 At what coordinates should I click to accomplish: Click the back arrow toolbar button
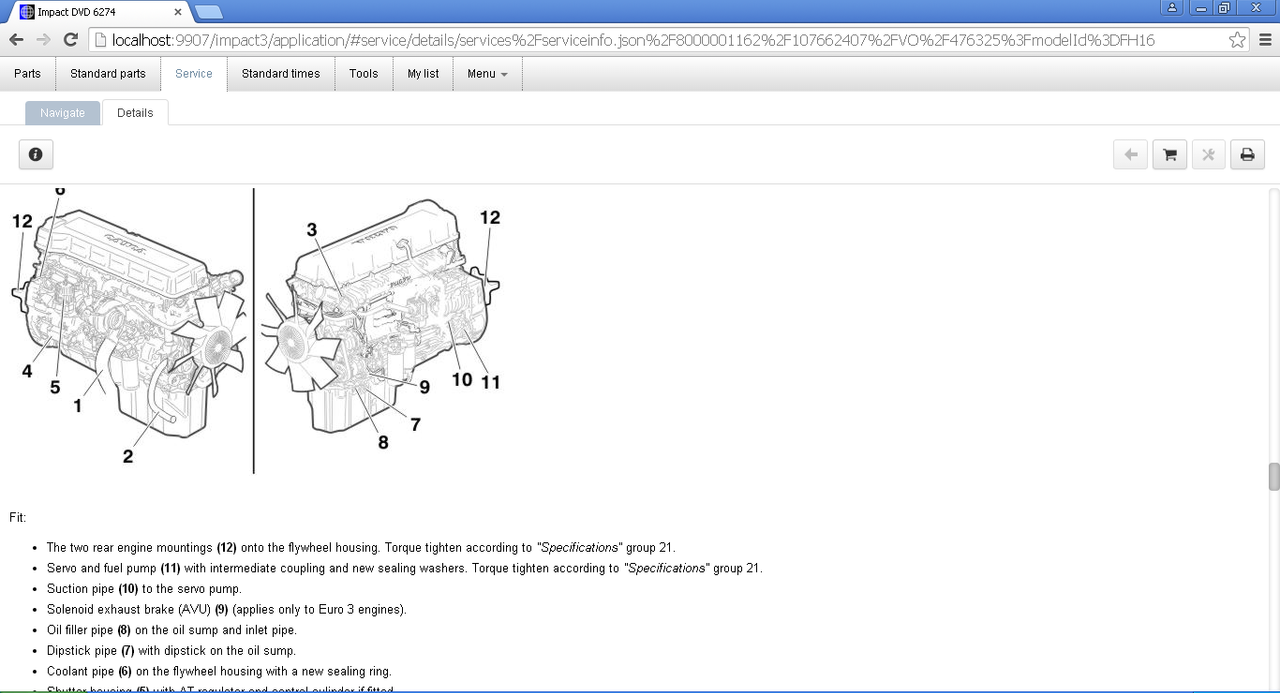(x=1130, y=155)
